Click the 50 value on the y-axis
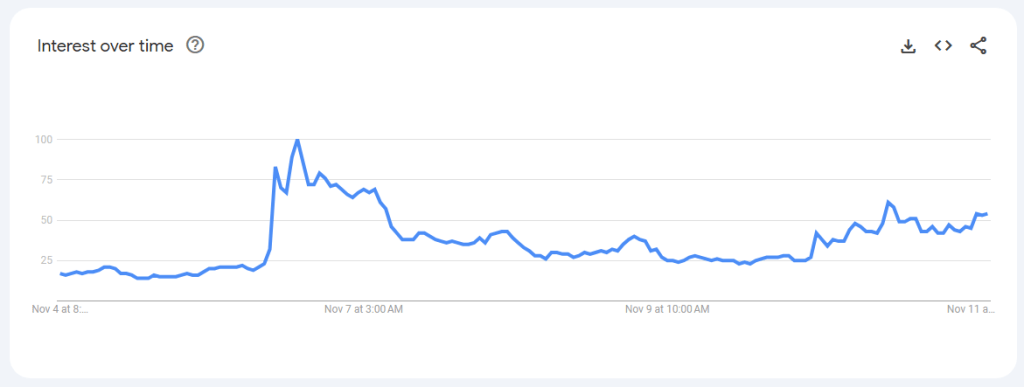Viewport: 1024px width, 387px height. (x=47, y=220)
